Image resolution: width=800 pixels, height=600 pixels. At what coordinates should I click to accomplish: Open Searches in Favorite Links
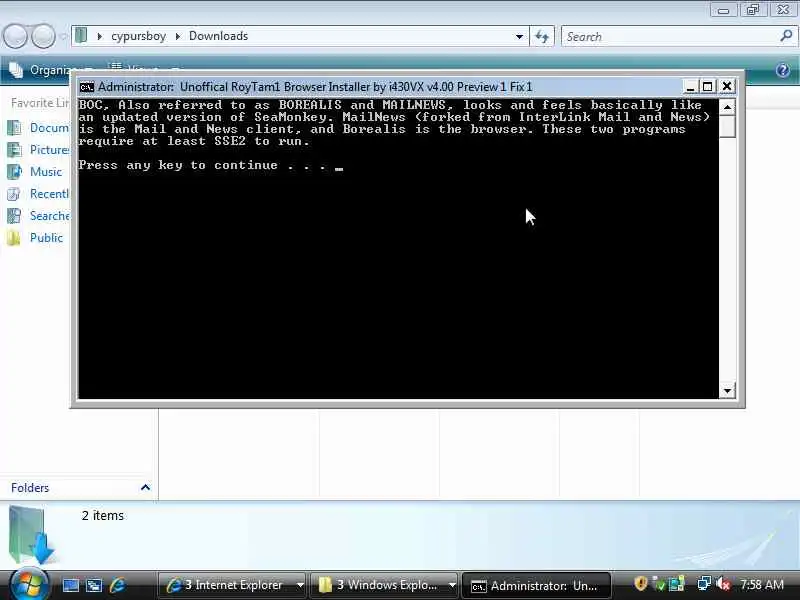coord(49,216)
